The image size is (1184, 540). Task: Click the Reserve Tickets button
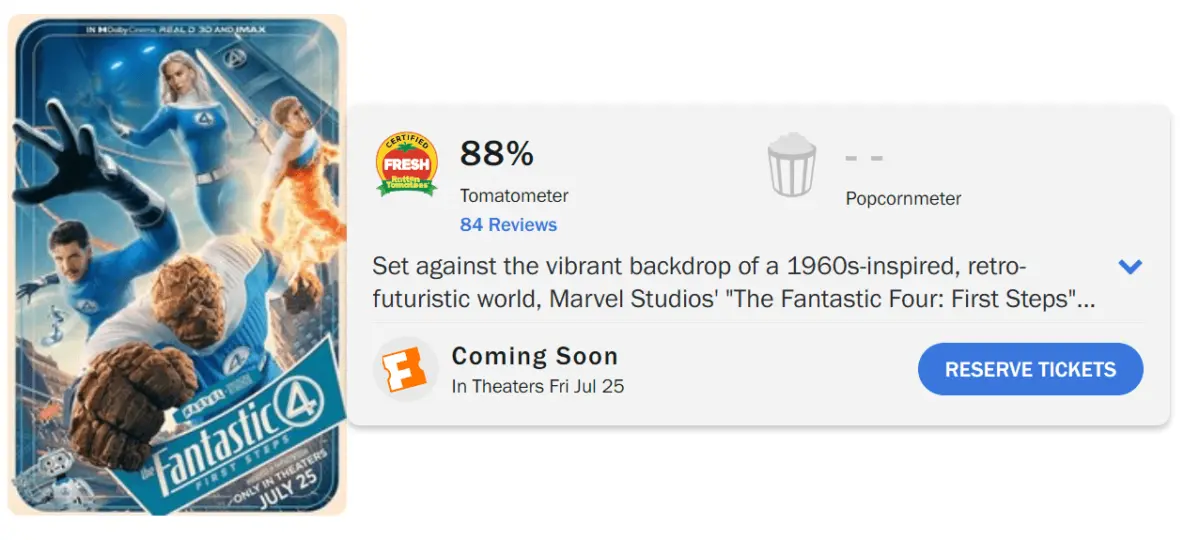[x=1030, y=369]
